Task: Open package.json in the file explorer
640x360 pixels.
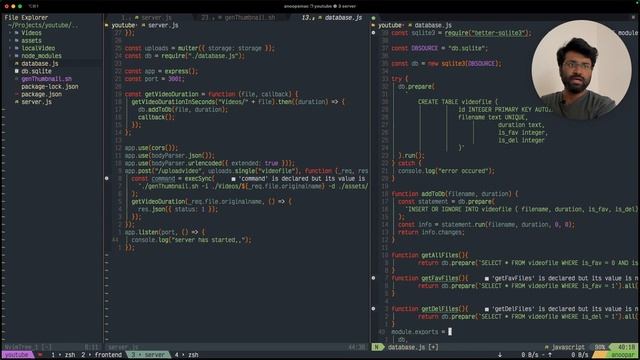Action: pos(42,94)
